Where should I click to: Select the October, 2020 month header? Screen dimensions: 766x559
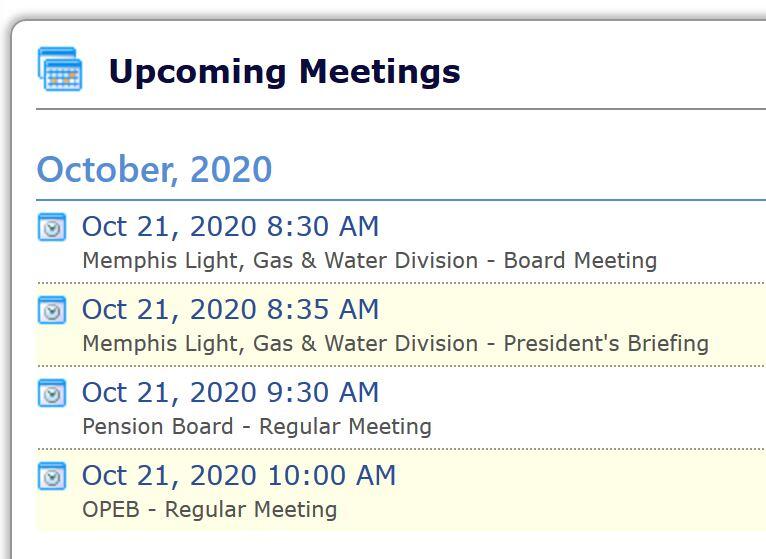[x=154, y=170]
